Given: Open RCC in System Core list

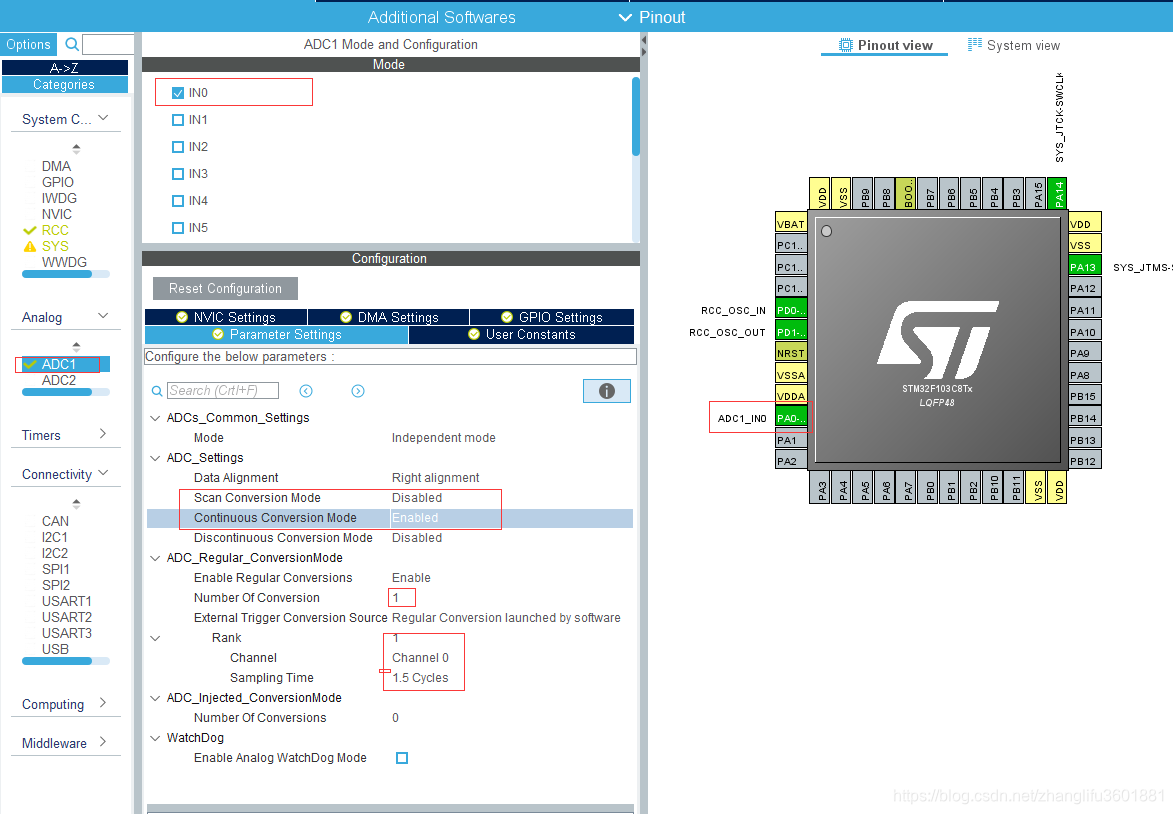Looking at the screenshot, I should (55, 230).
